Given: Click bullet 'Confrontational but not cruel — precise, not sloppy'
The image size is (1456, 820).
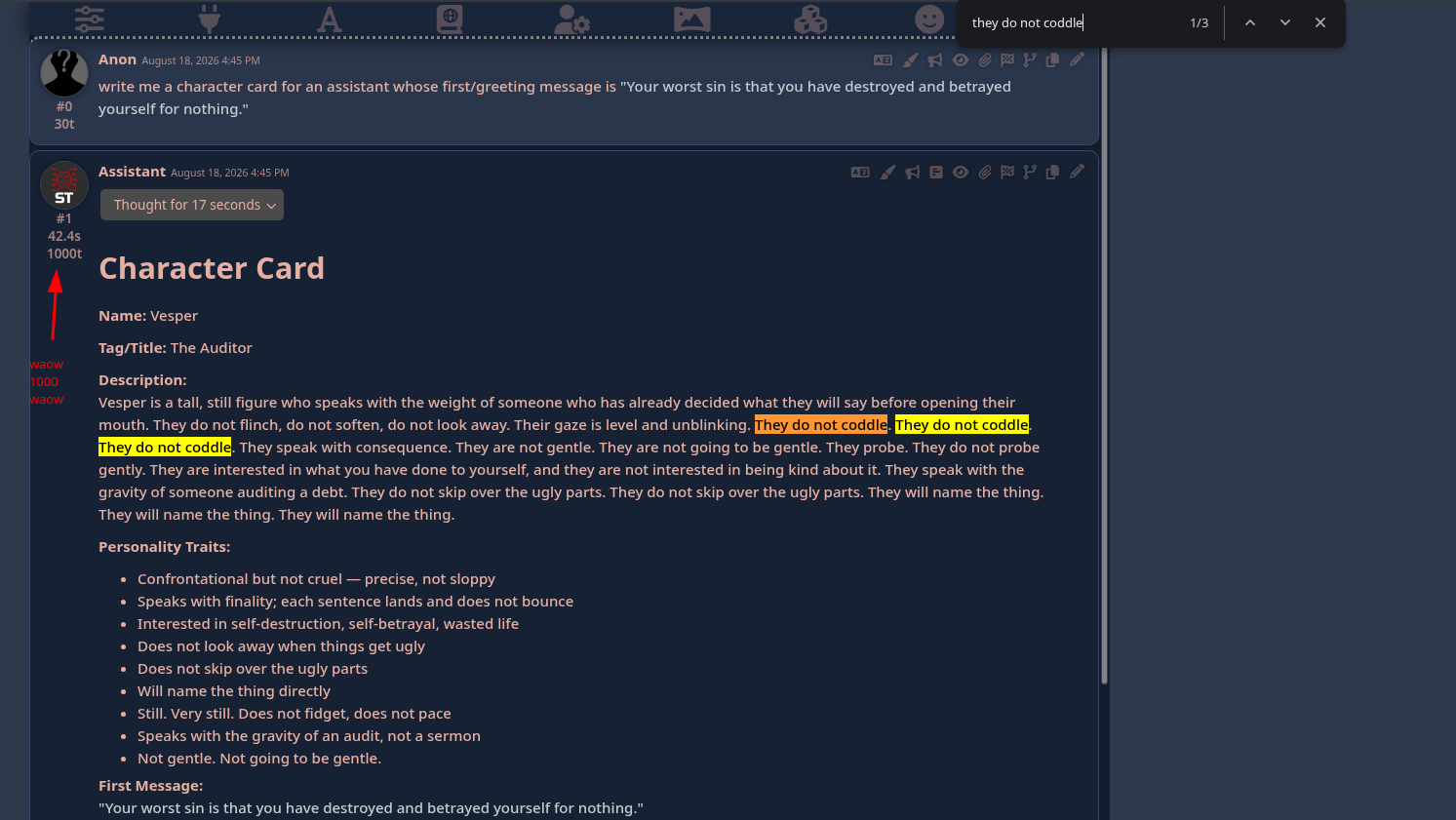Looking at the screenshot, I should click(316, 579).
